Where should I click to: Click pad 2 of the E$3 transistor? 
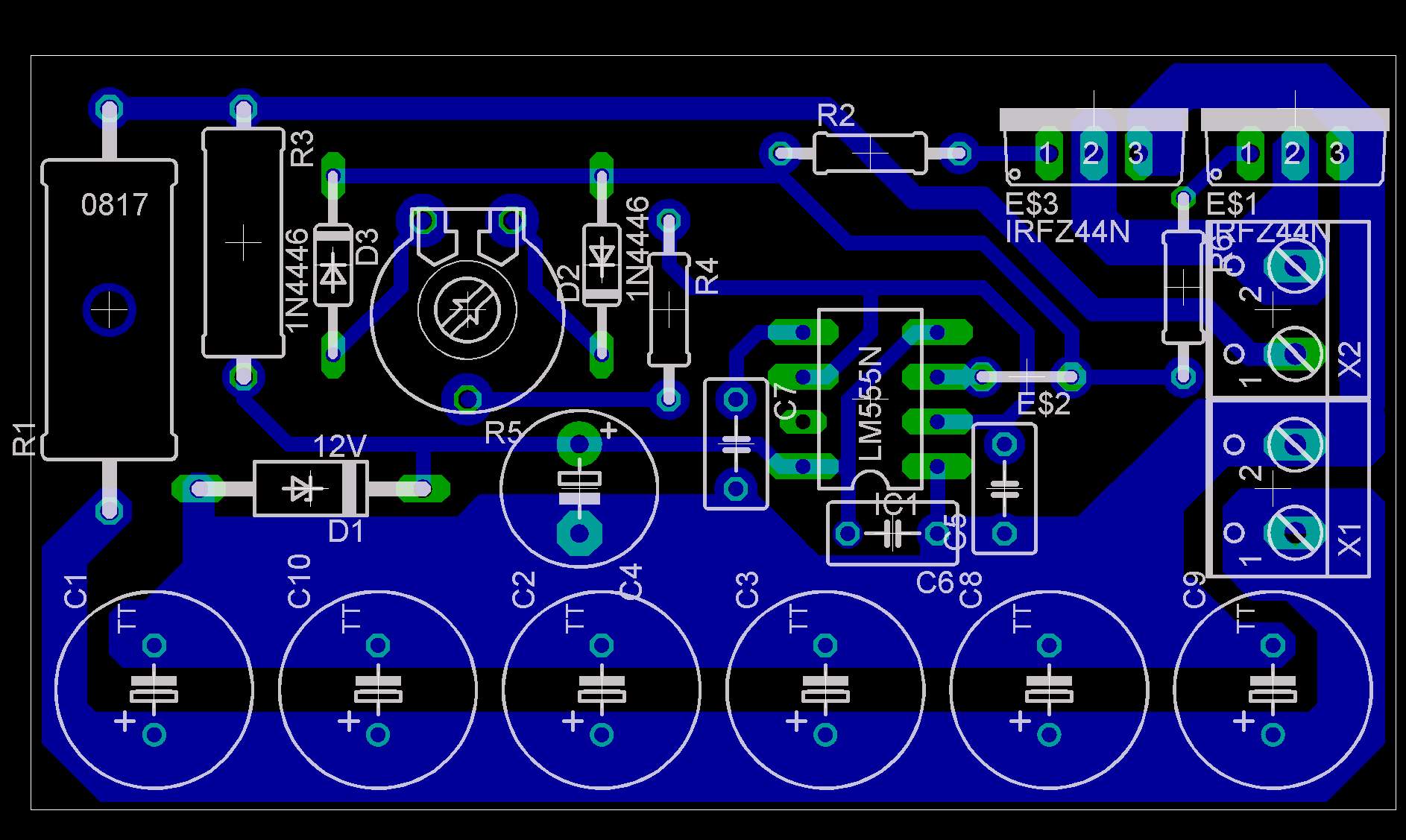[1092, 154]
